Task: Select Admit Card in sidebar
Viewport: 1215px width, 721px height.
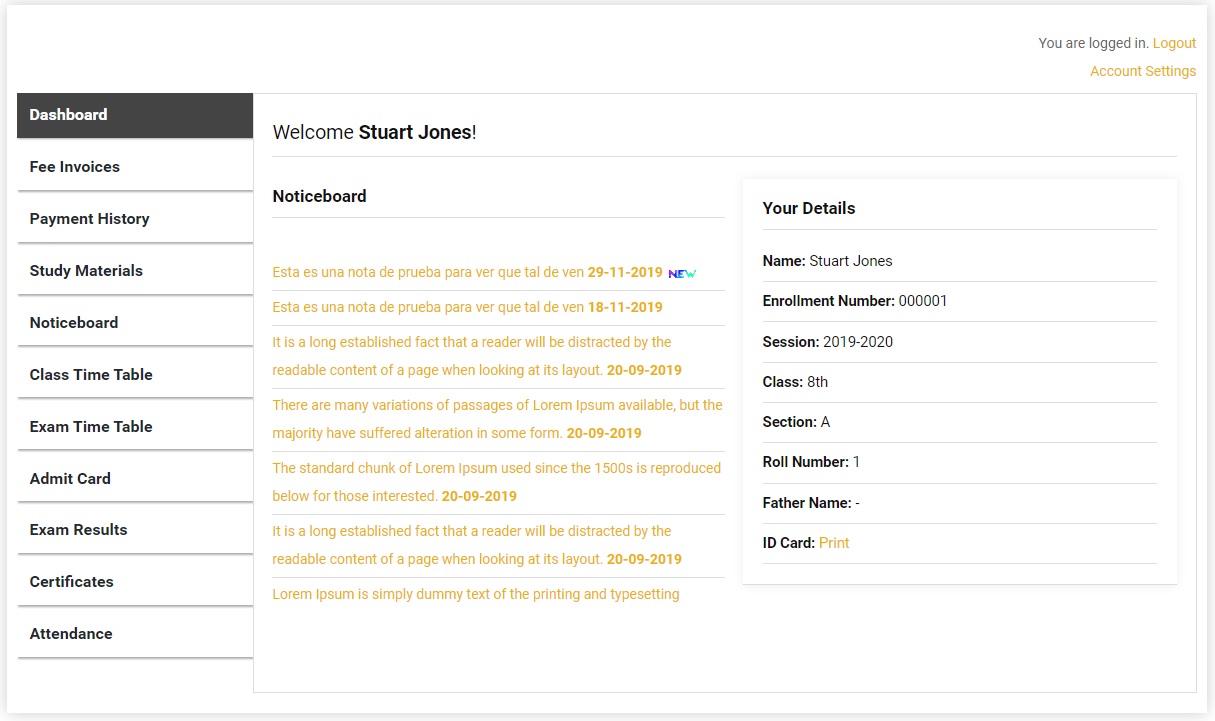Action: click(x=135, y=479)
